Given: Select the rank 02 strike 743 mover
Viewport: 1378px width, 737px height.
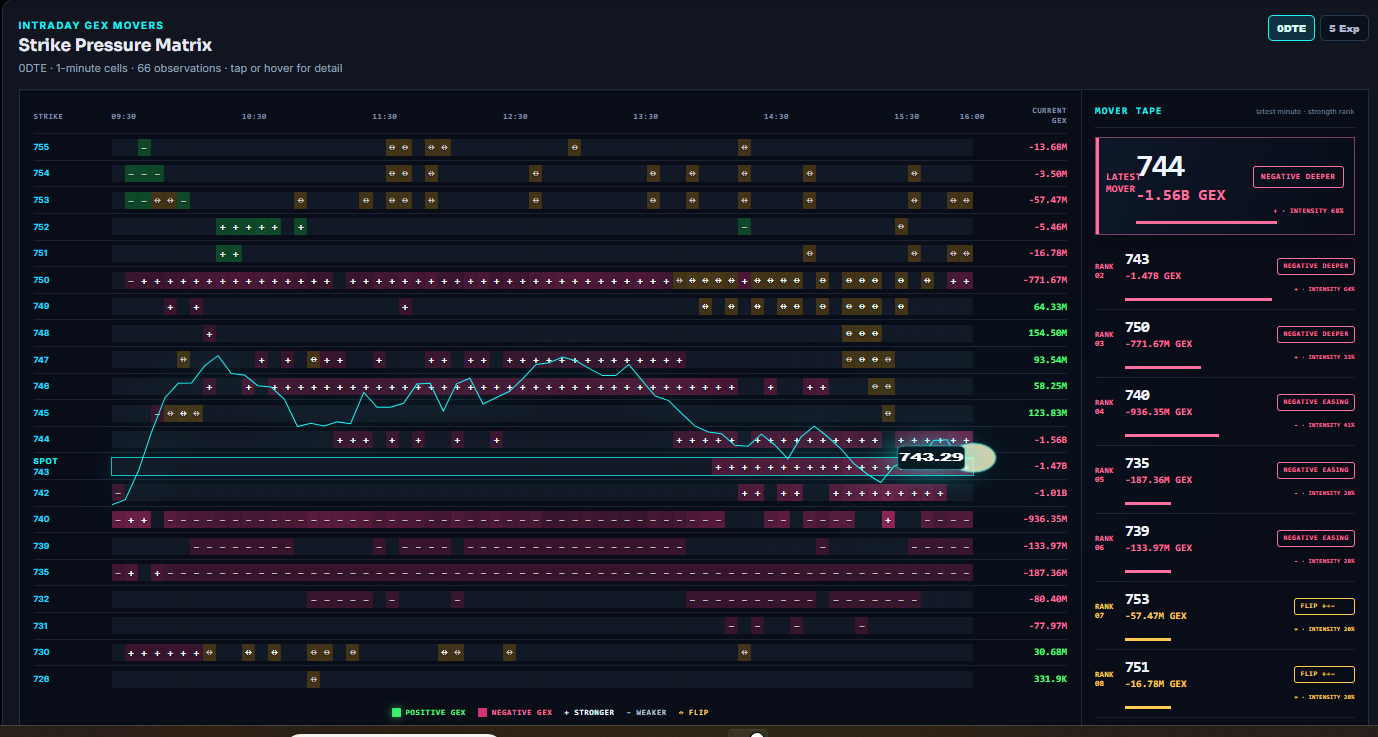Looking at the screenshot, I should 1226,276.
